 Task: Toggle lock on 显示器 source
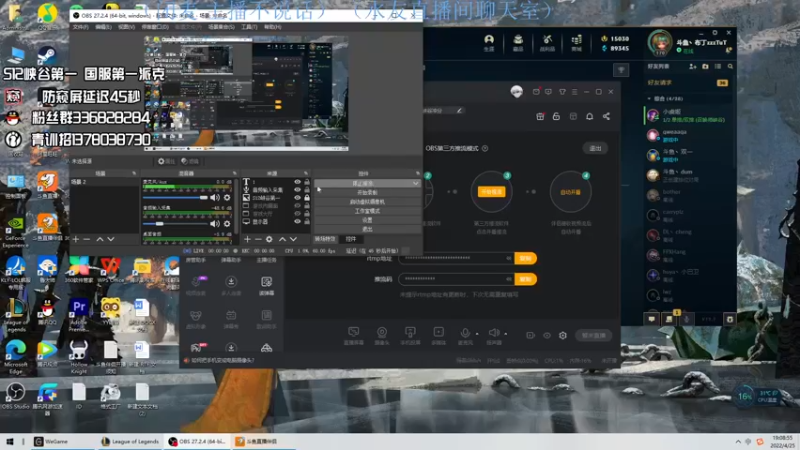pyautogui.click(x=307, y=221)
